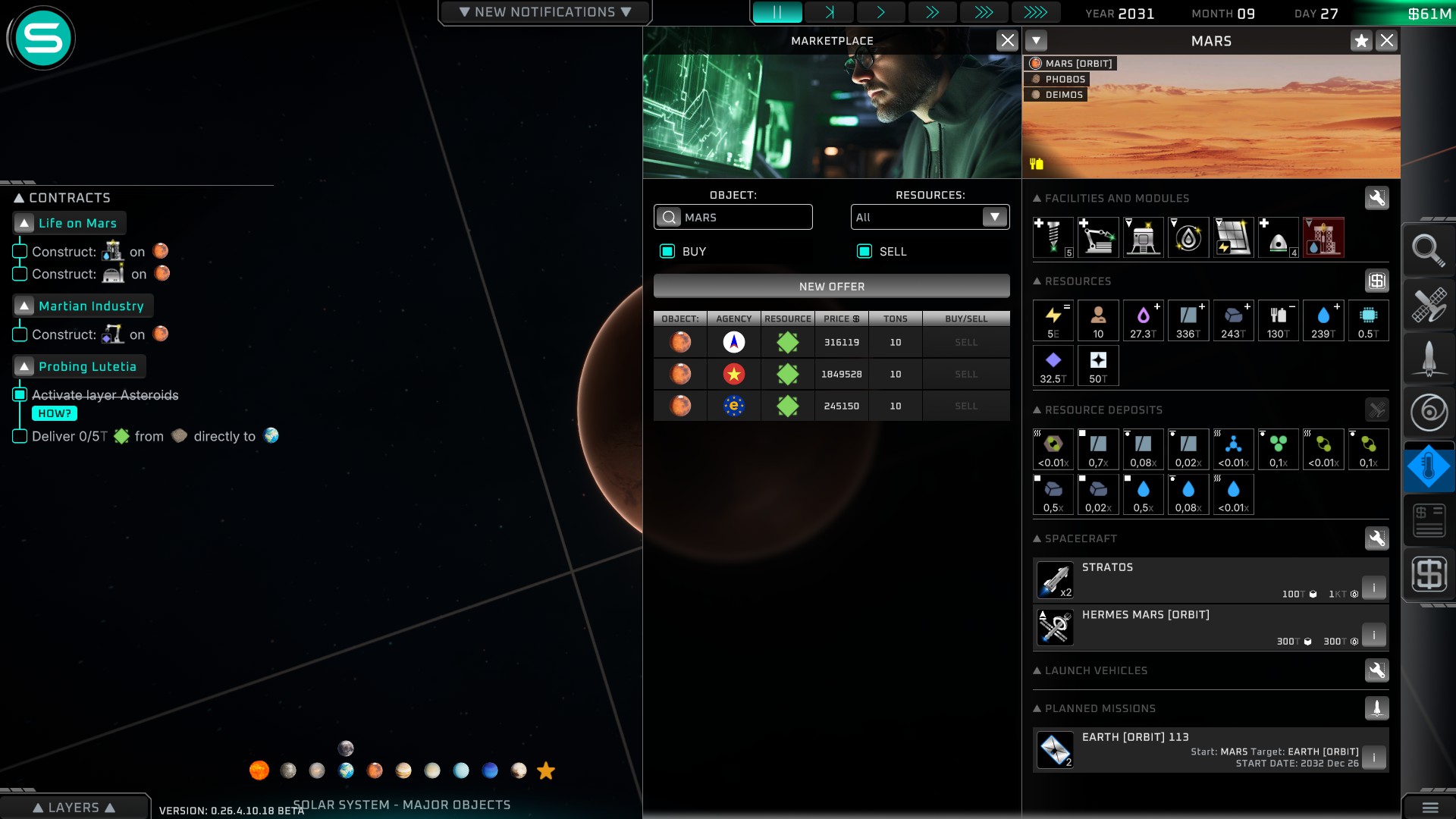Open the Resources All dropdown
This screenshot has width=1456, height=819.
[930, 218]
